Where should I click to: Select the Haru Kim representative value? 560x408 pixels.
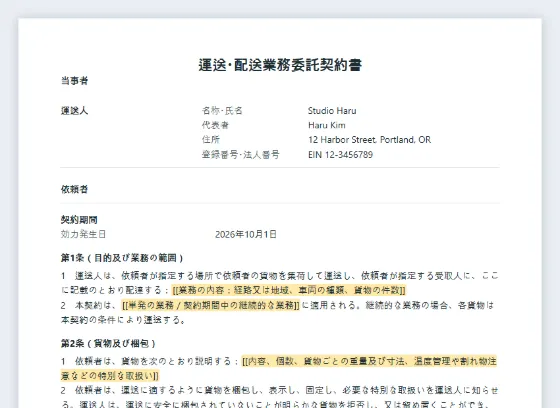click(327, 125)
